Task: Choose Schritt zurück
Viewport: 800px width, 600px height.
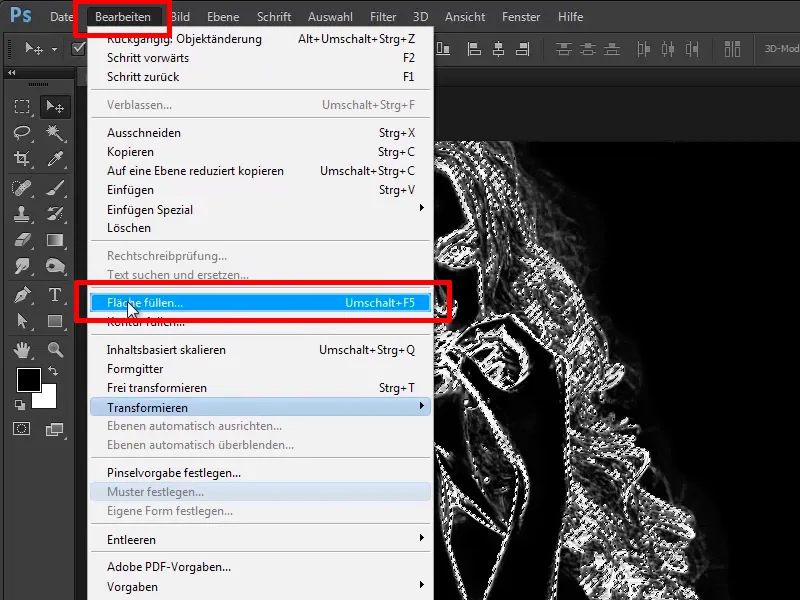Action: [260, 77]
